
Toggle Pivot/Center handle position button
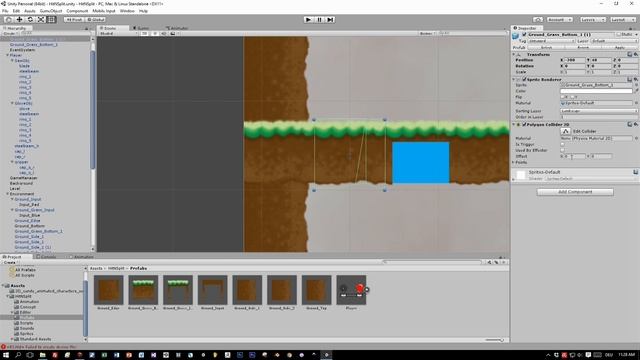click(x=74, y=20)
